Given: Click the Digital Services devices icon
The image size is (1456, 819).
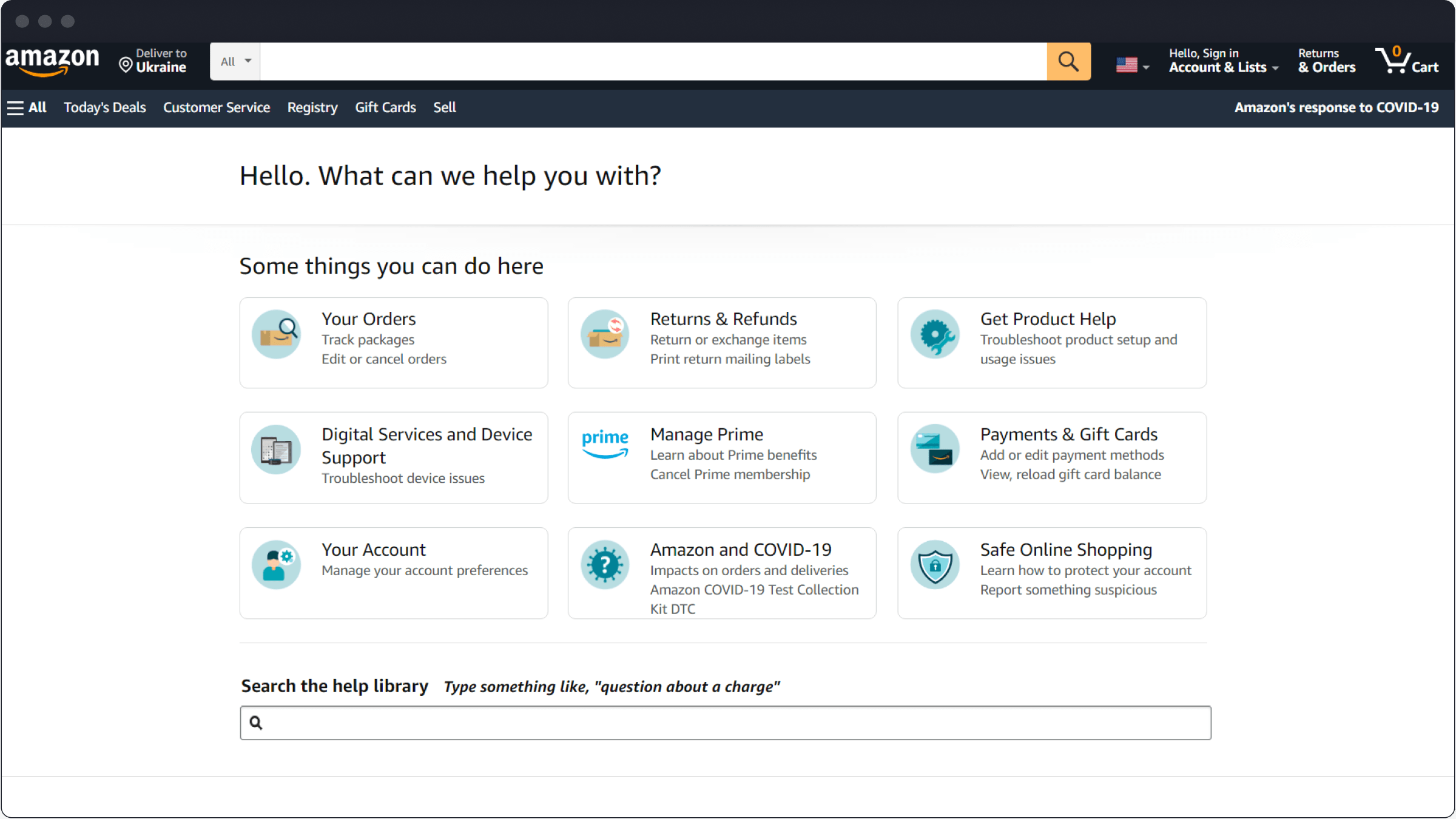Looking at the screenshot, I should [277, 450].
